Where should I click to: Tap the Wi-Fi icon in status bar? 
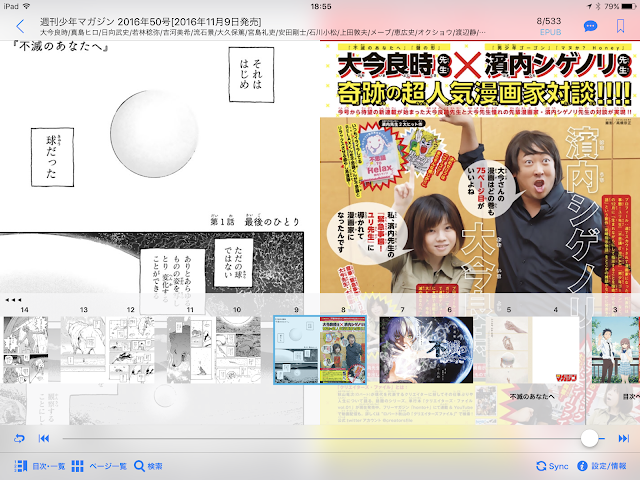(27, 6)
